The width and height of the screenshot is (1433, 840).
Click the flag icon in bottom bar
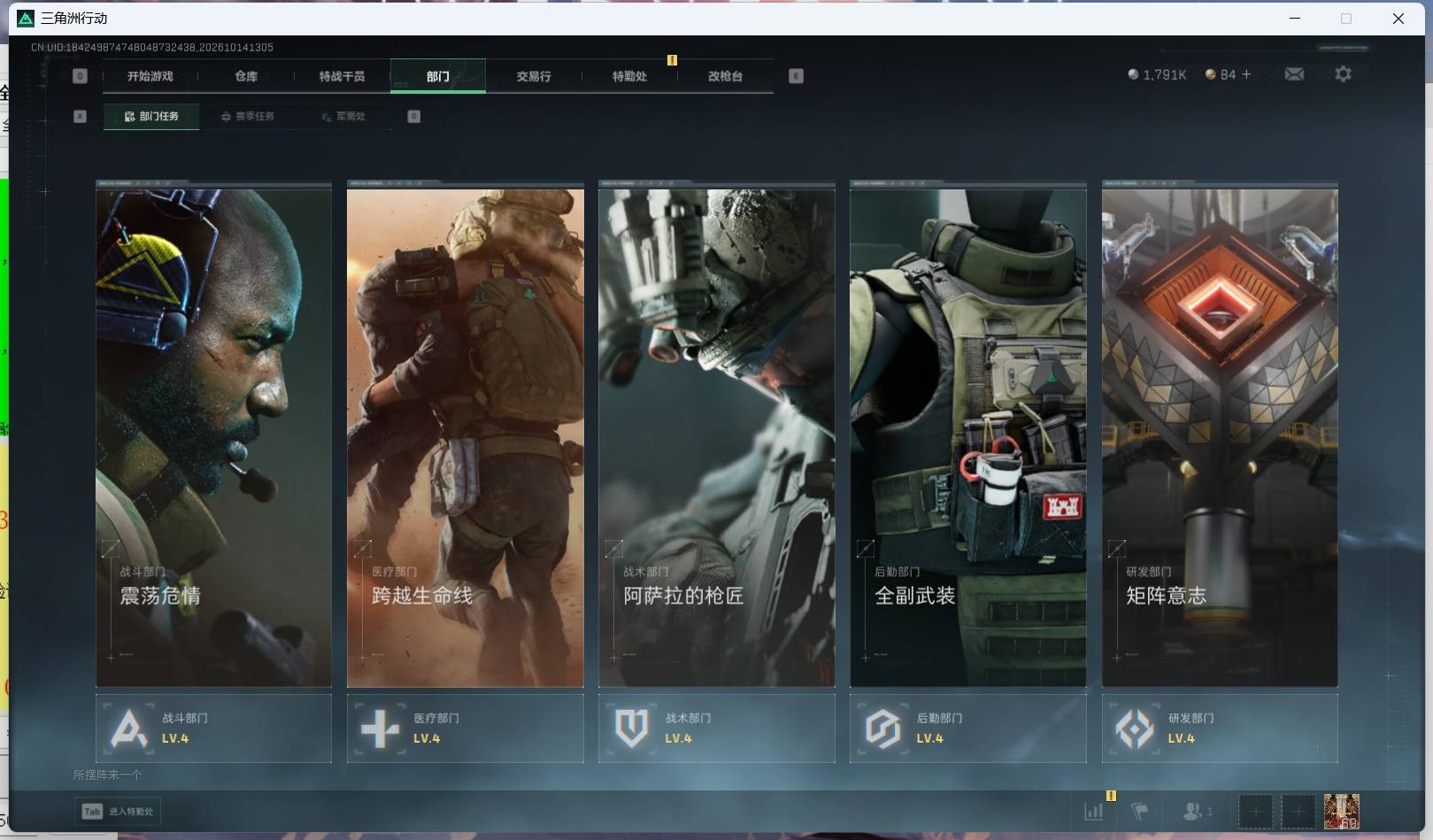click(x=1140, y=811)
